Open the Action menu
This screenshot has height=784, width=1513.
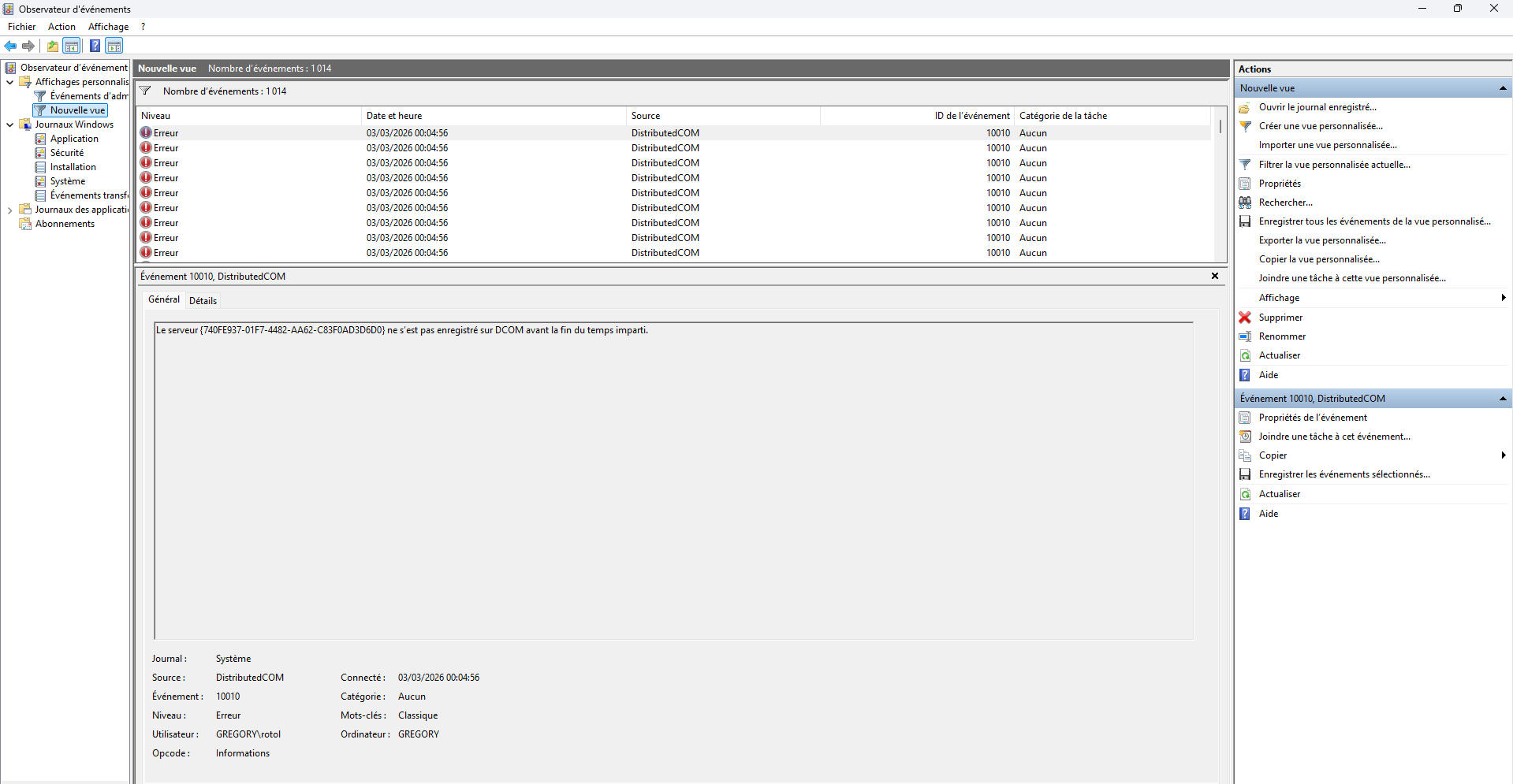61,27
